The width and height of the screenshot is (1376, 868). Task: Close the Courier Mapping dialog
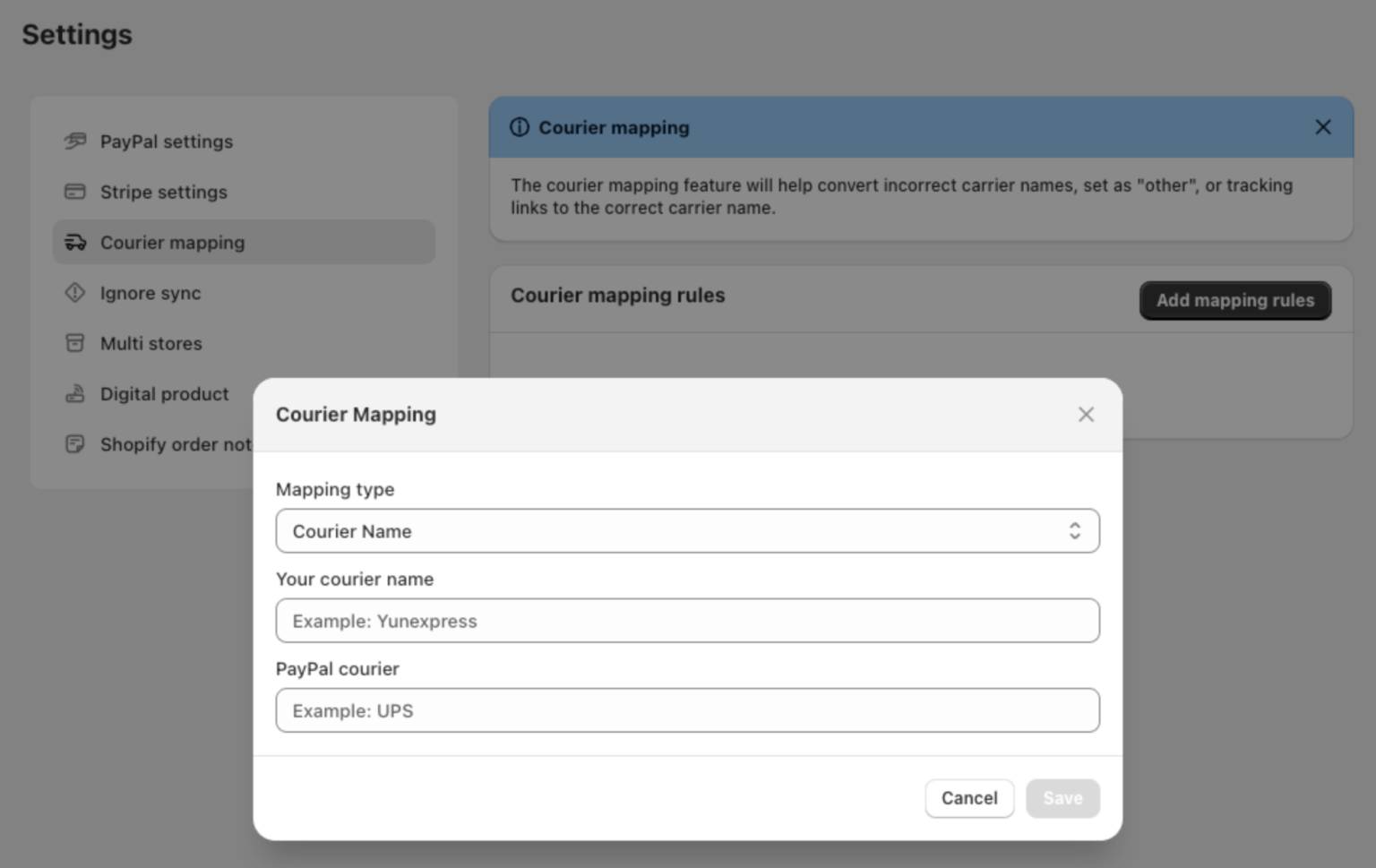point(1086,414)
